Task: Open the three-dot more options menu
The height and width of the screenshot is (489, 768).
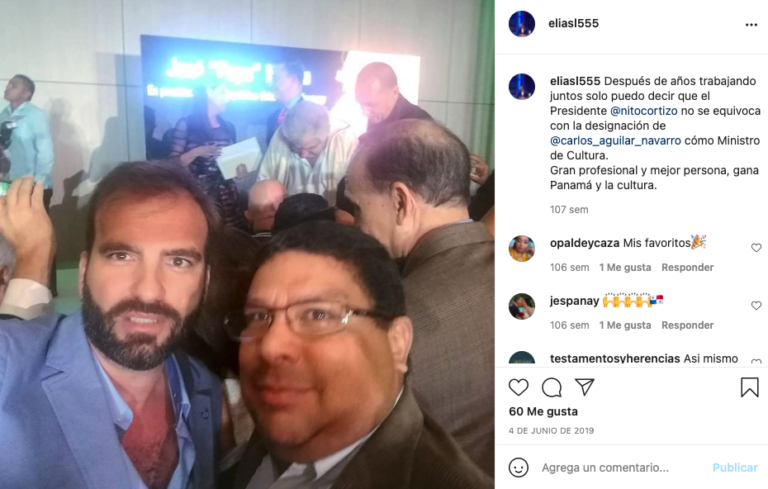Action: (751, 24)
